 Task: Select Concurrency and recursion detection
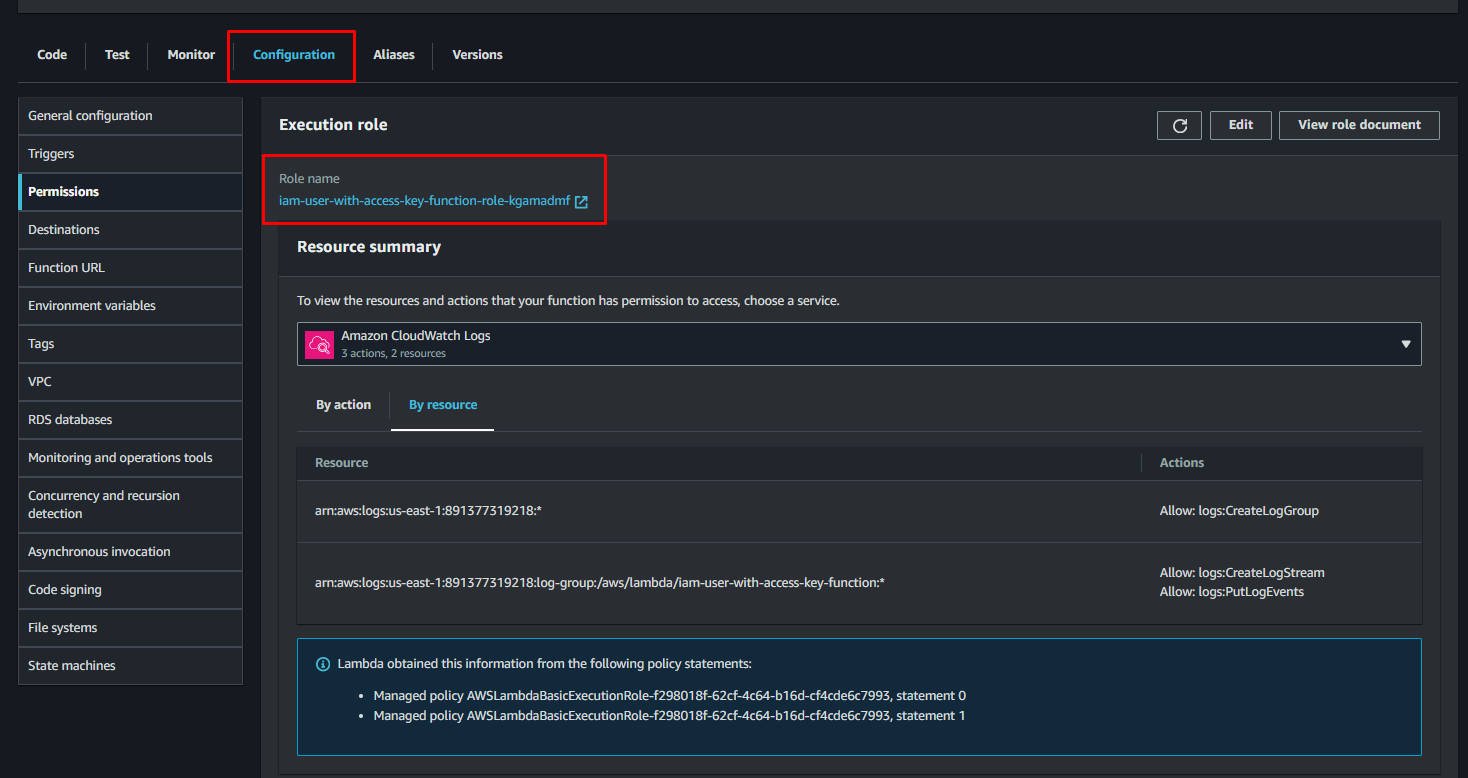pyautogui.click(x=104, y=505)
